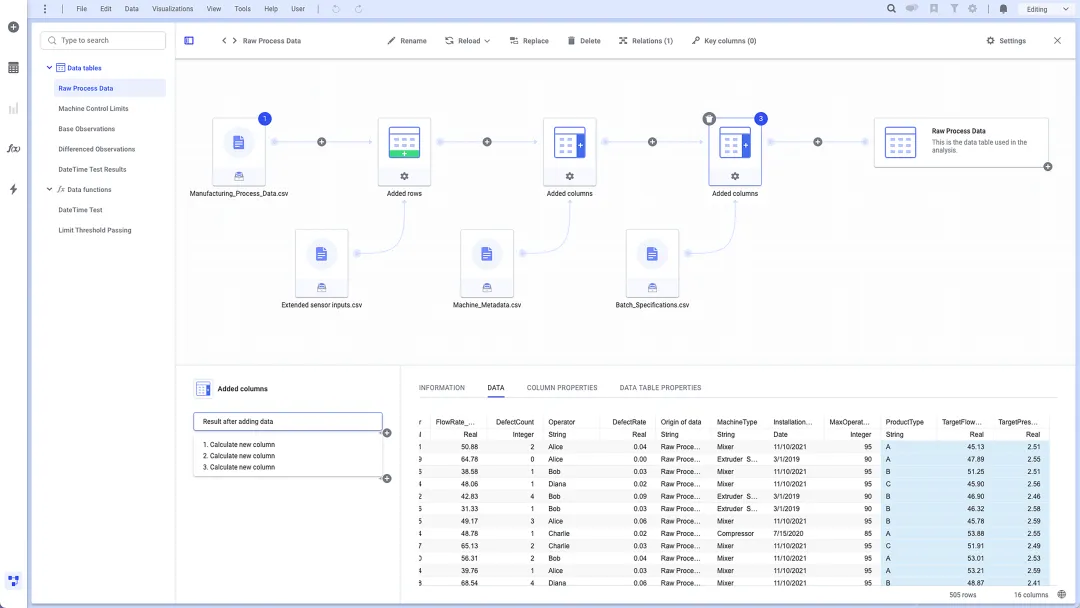1080x608 pixels.
Task: Go forward with the right chevron navigation arrow
Action: tap(235, 41)
